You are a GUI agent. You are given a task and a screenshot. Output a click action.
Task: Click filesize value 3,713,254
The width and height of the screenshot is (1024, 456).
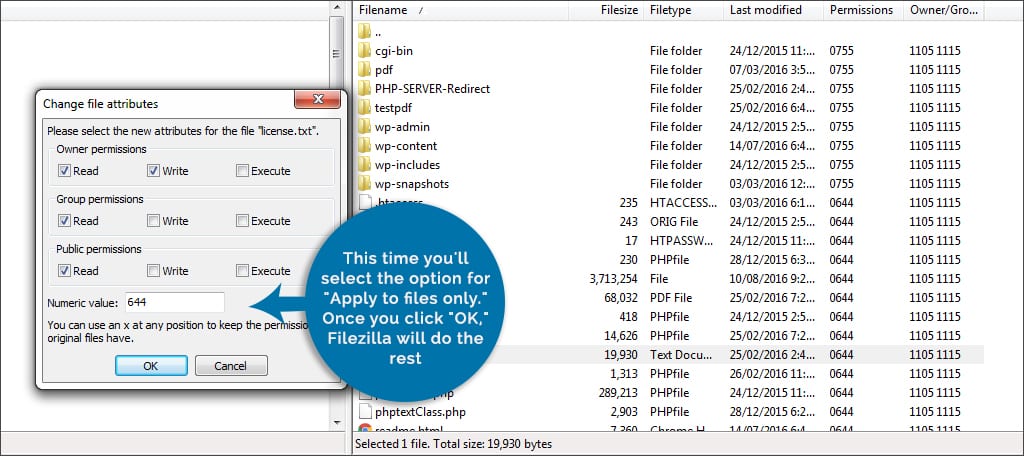point(613,278)
